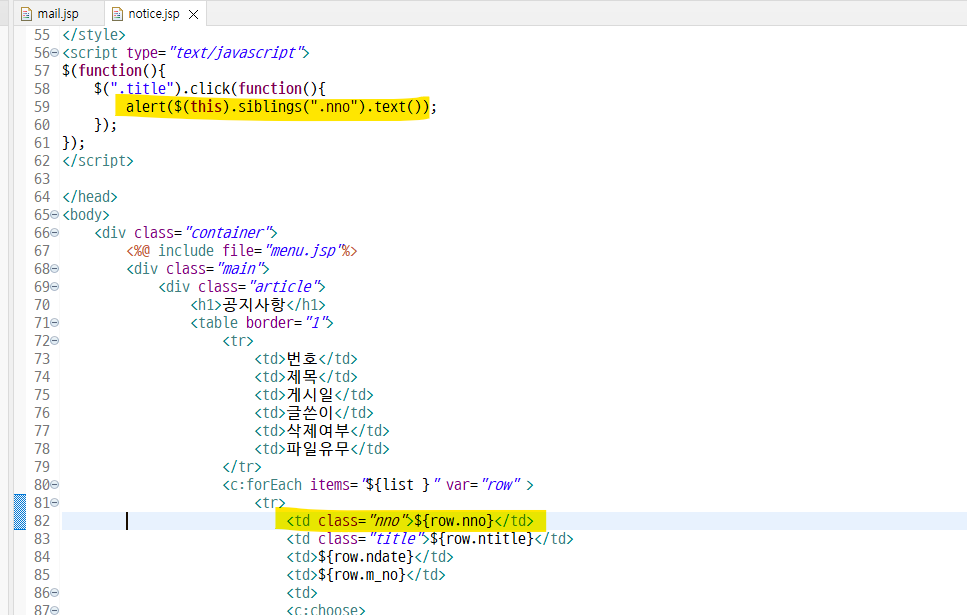The width and height of the screenshot is (967, 615).
Task: Click the $(".title").click line
Action: point(210,89)
